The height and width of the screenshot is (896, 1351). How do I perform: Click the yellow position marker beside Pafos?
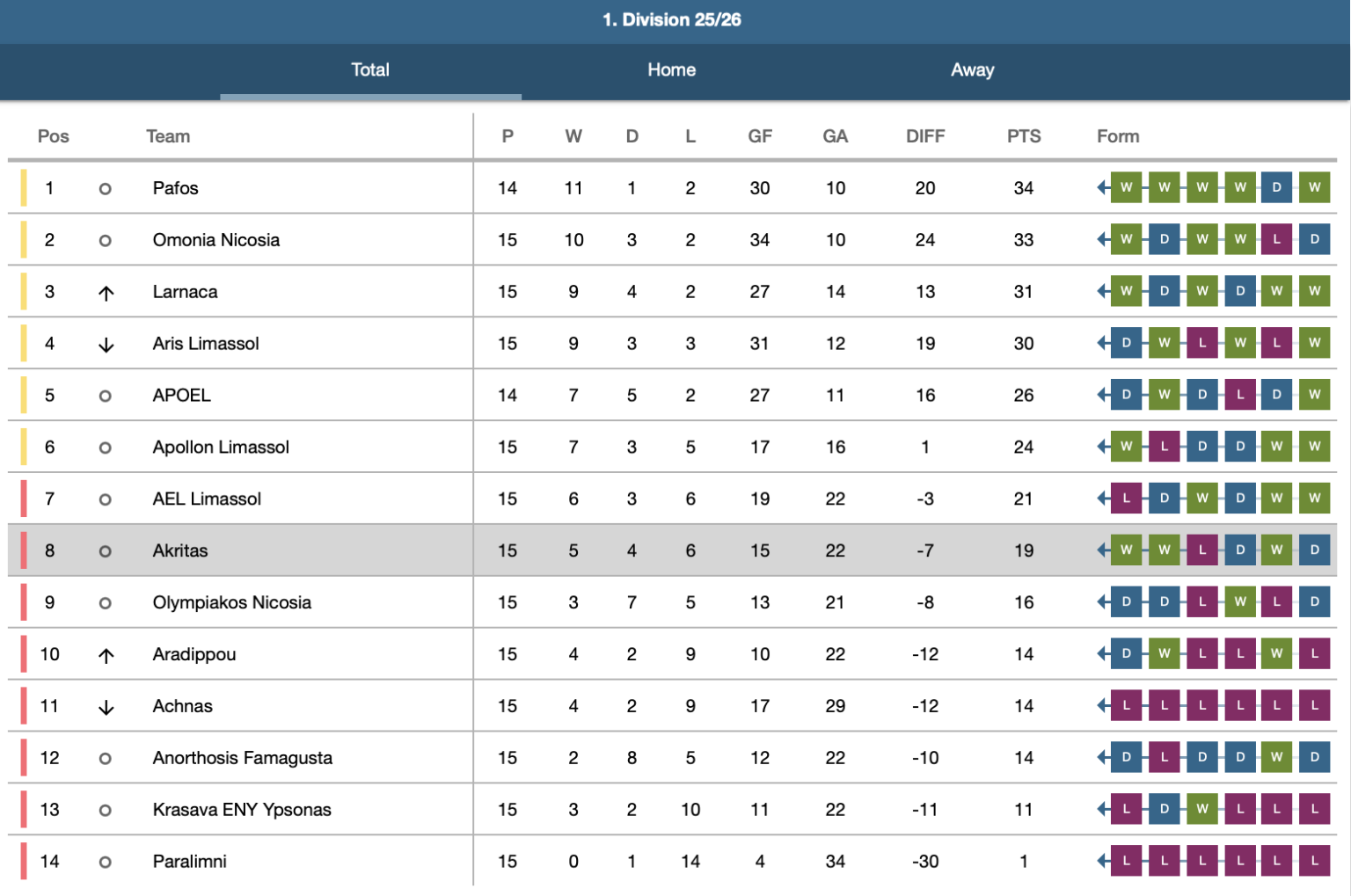24,187
